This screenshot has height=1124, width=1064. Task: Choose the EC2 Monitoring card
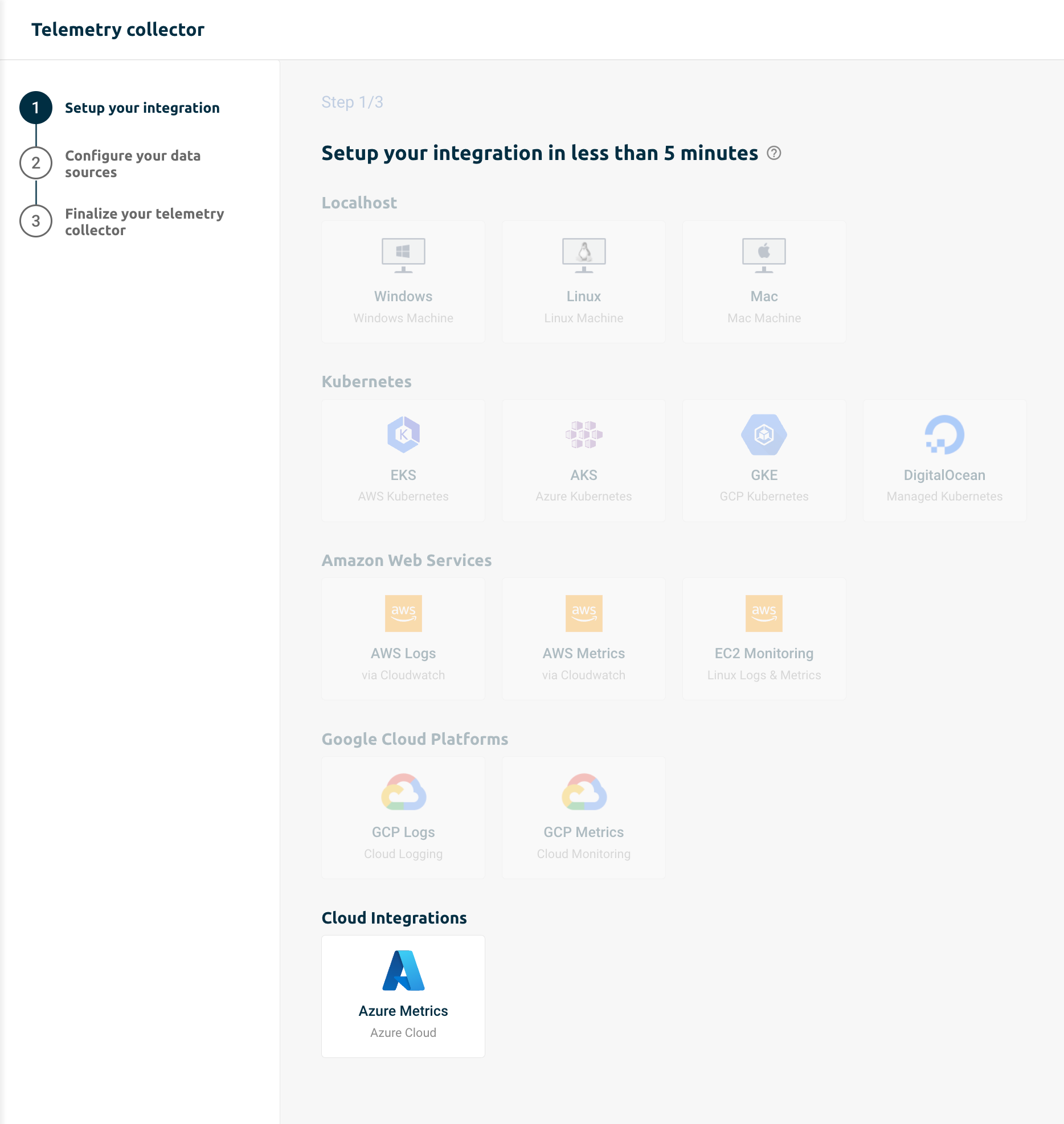click(x=764, y=639)
